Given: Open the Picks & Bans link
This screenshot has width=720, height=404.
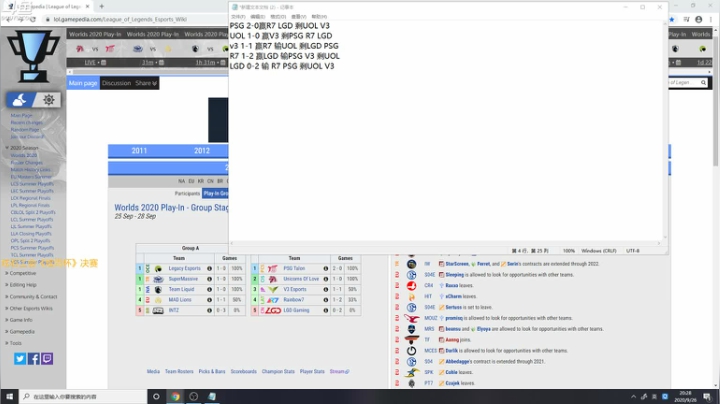Looking at the screenshot, I should (212, 371).
